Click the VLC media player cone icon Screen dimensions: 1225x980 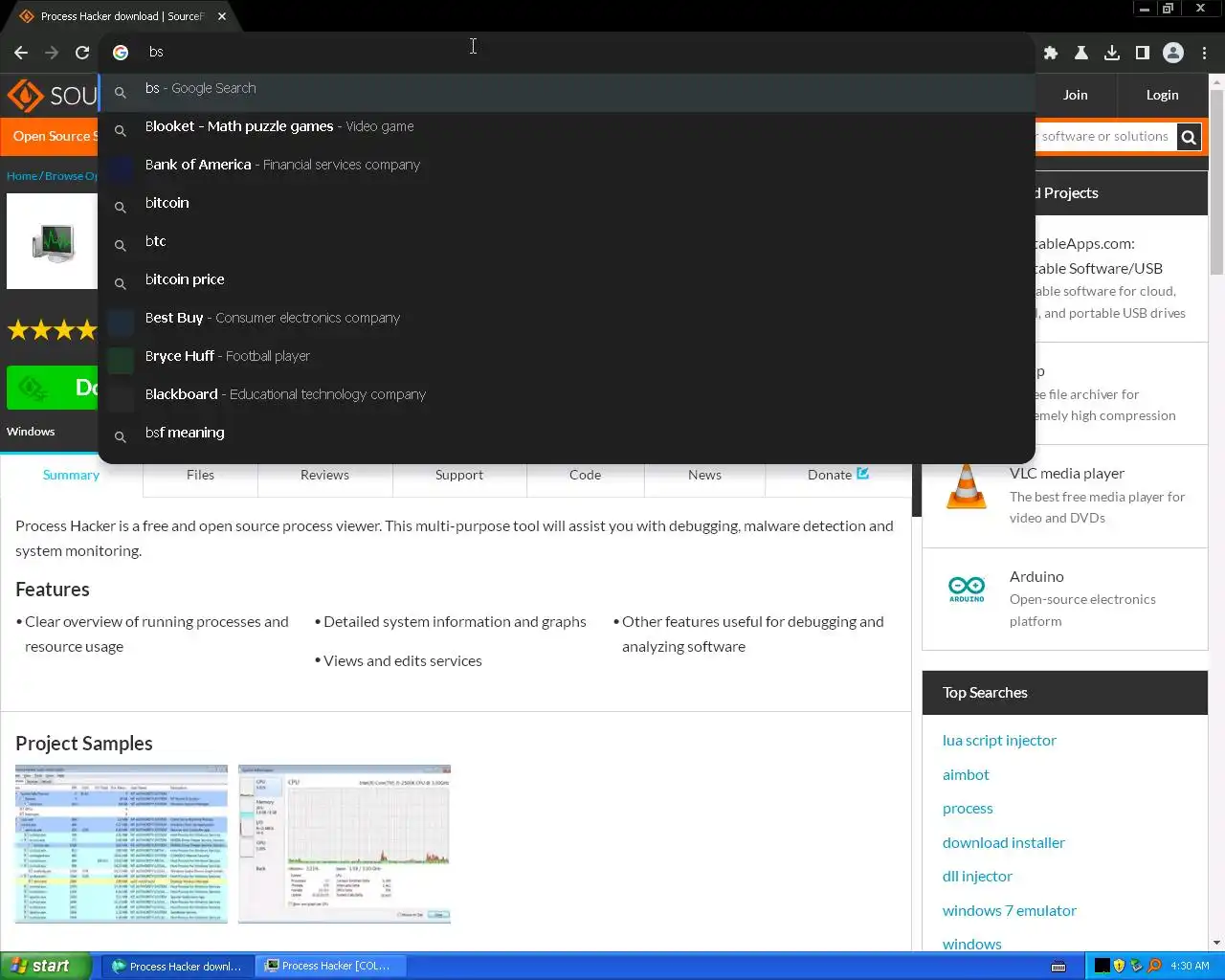click(x=966, y=486)
